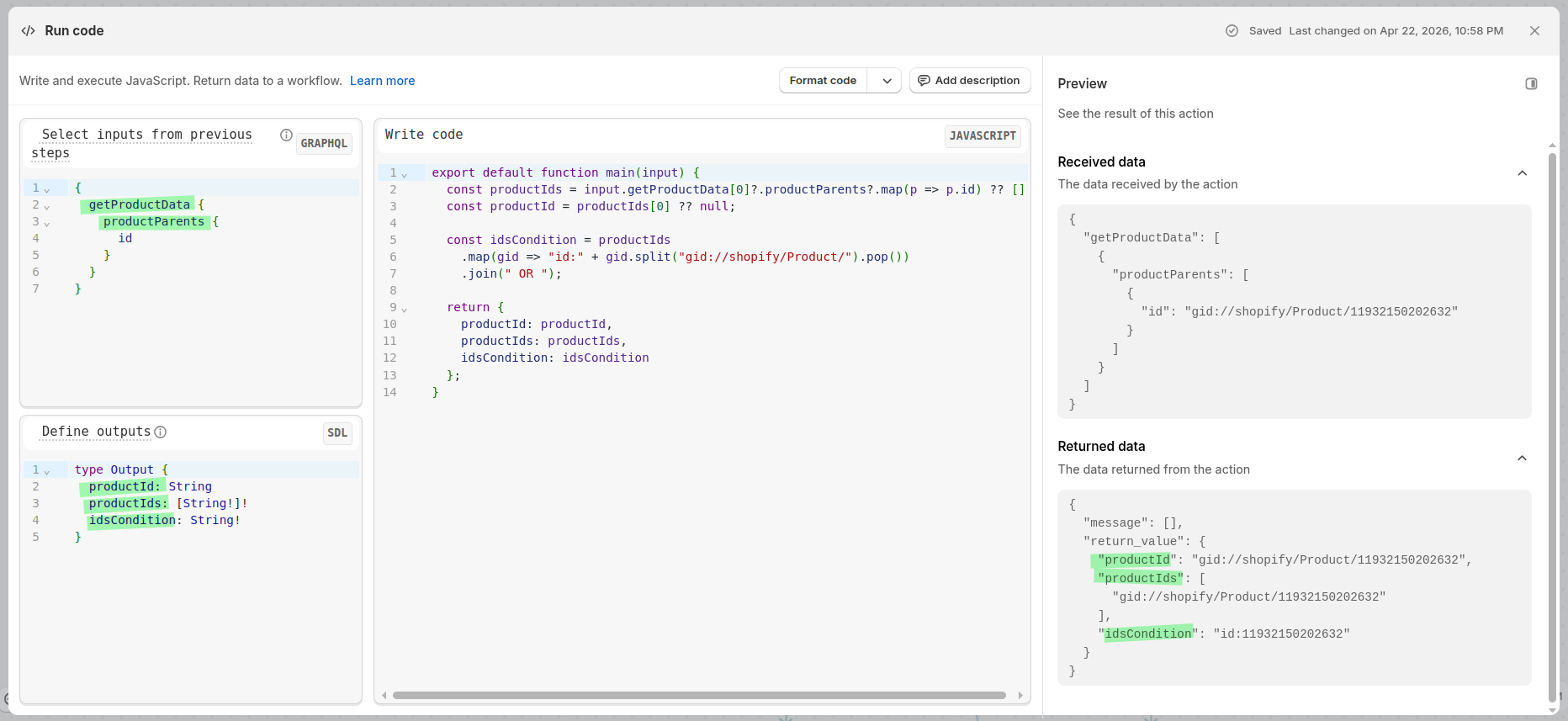Collapse the Returned data section
This screenshot has width=1568, height=721.
[1522, 459]
